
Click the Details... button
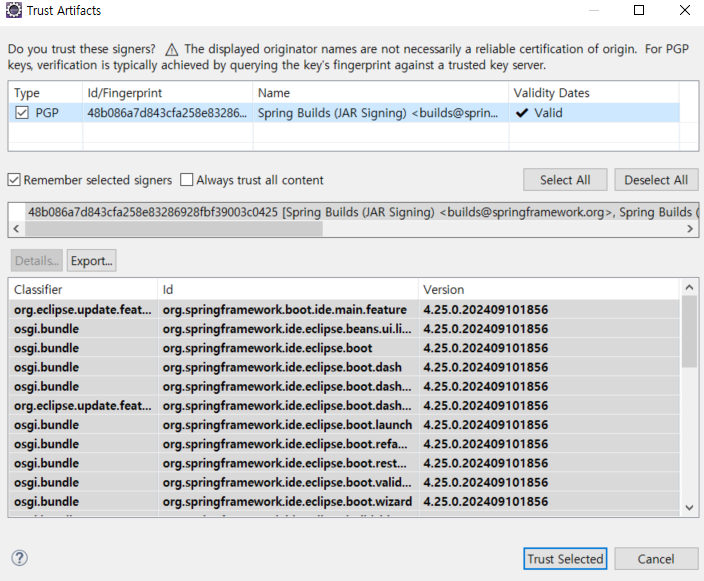click(x=37, y=260)
